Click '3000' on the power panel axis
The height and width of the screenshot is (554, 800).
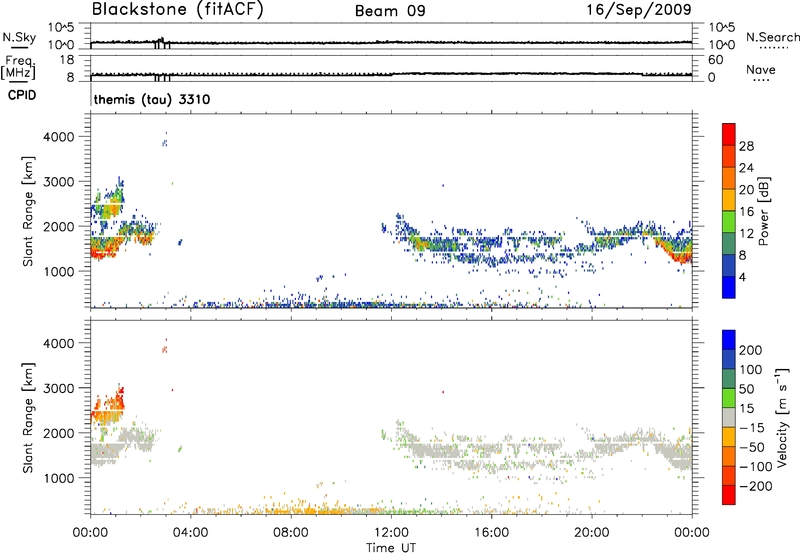(x=59, y=182)
